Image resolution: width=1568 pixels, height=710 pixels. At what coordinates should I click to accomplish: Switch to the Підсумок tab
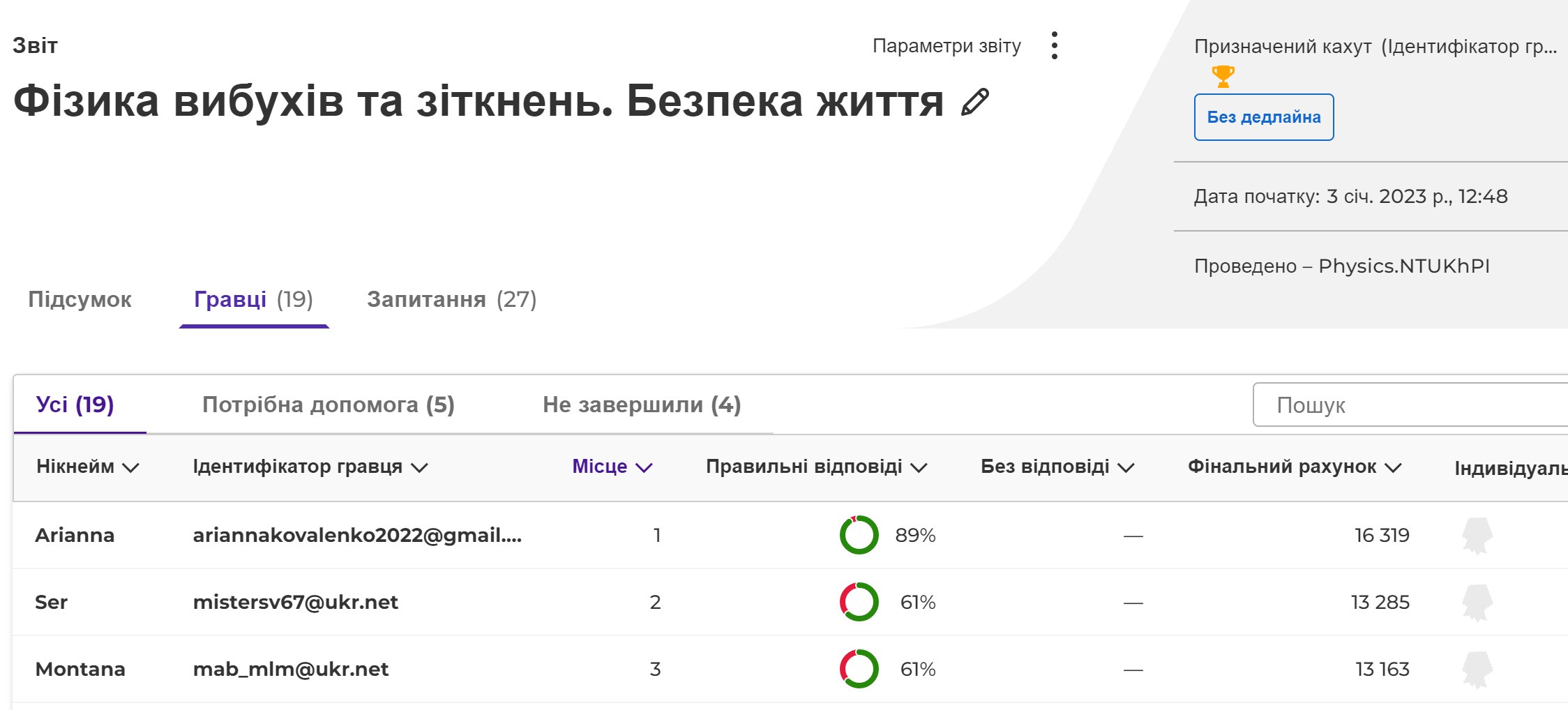pyautogui.click(x=80, y=300)
